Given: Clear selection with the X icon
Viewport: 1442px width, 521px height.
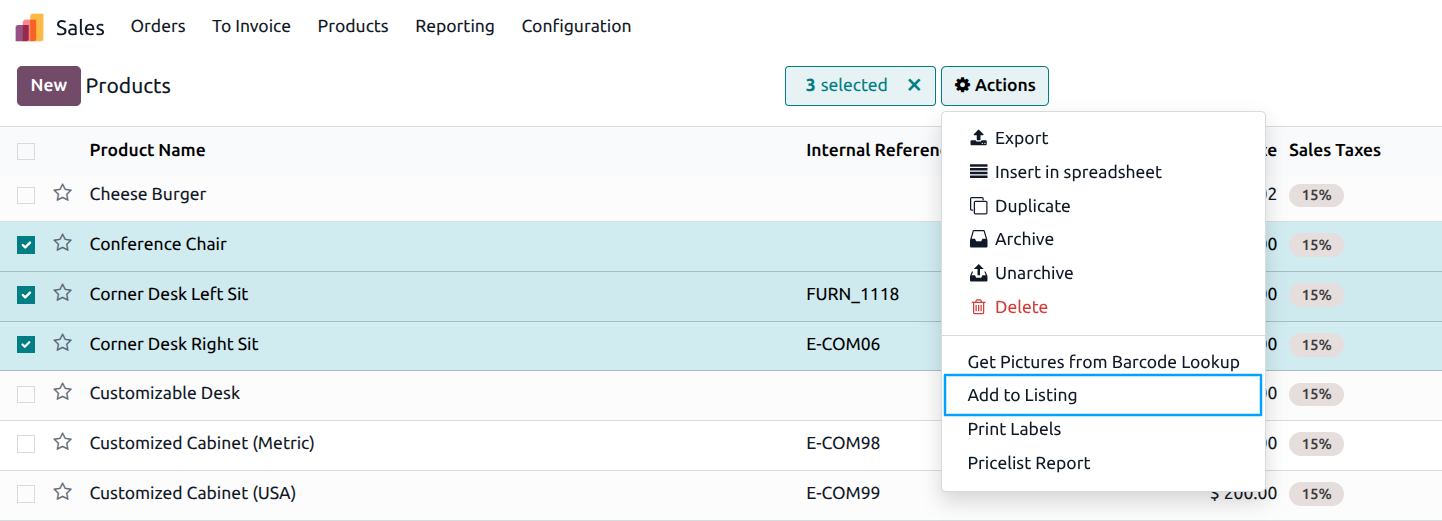Looking at the screenshot, I should point(914,85).
